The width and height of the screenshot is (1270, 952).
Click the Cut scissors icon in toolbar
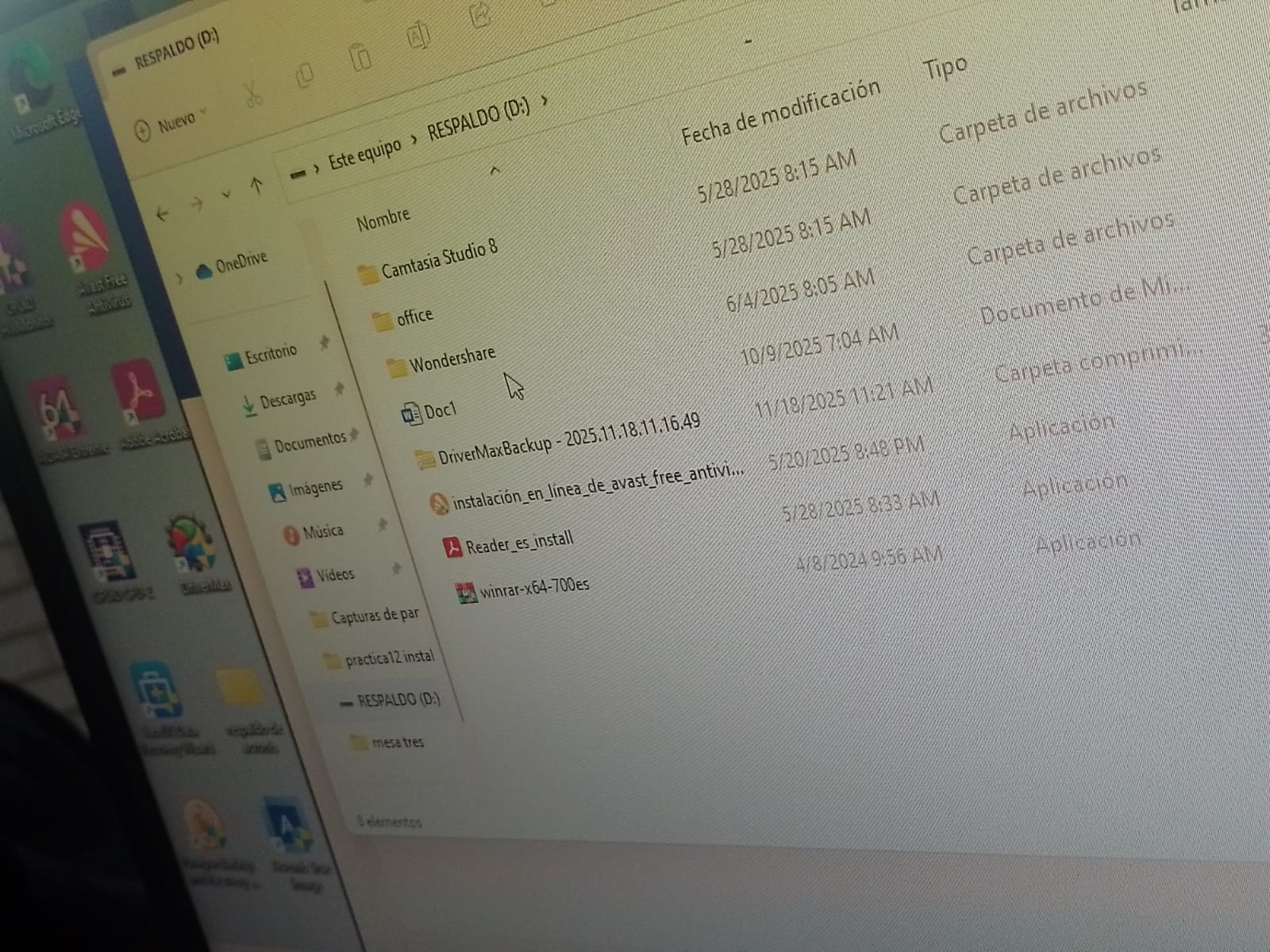[253, 95]
